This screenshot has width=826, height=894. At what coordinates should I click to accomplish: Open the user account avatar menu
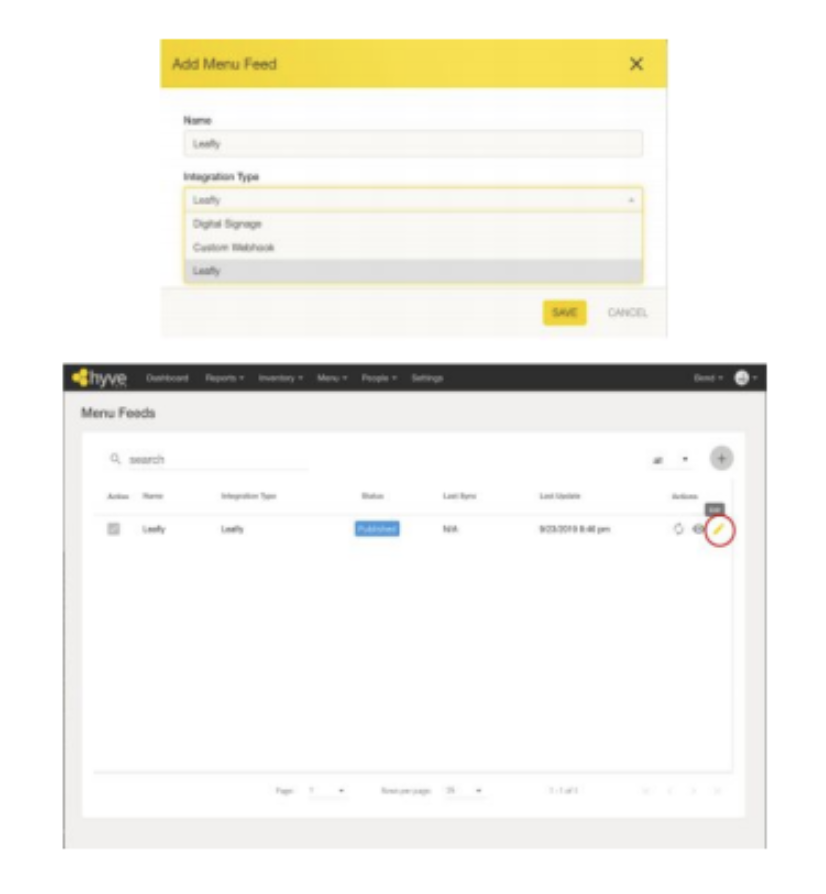pos(746,378)
